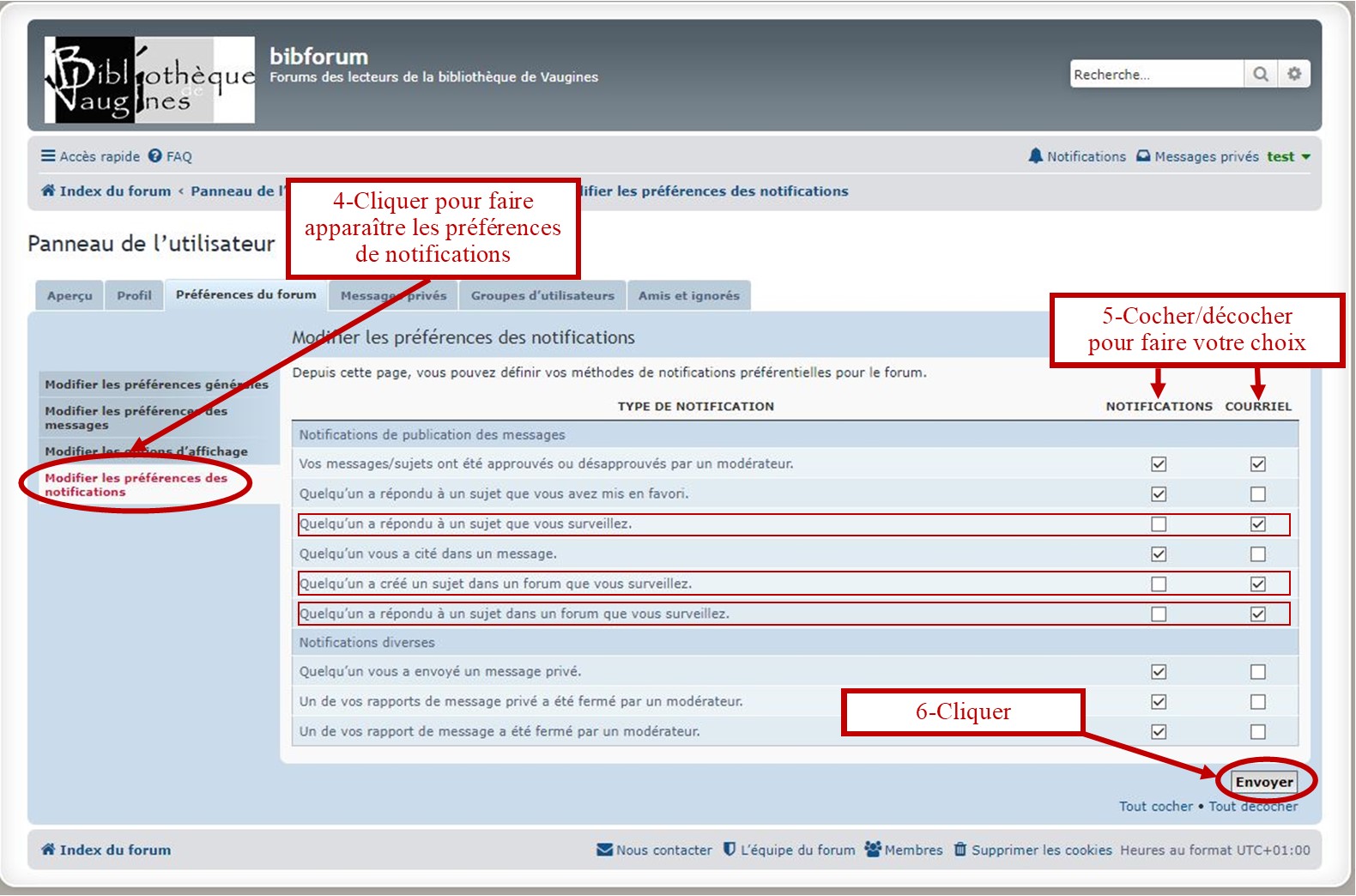Click the FAQ question mark icon
The image size is (1356, 896).
click(x=155, y=156)
